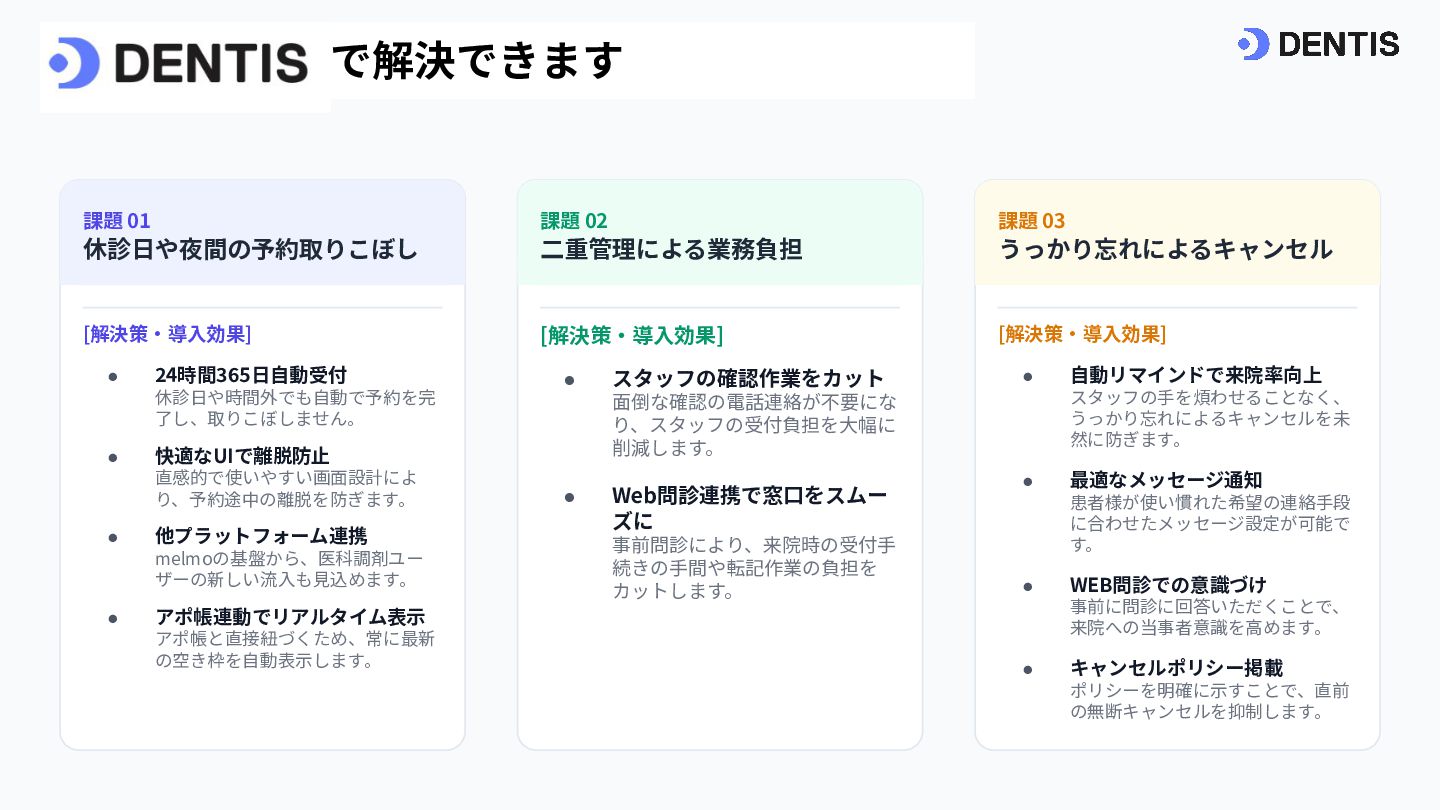Select the 快適なUIで離脱防止 heading
The width and height of the screenshot is (1440, 810).
point(242,456)
